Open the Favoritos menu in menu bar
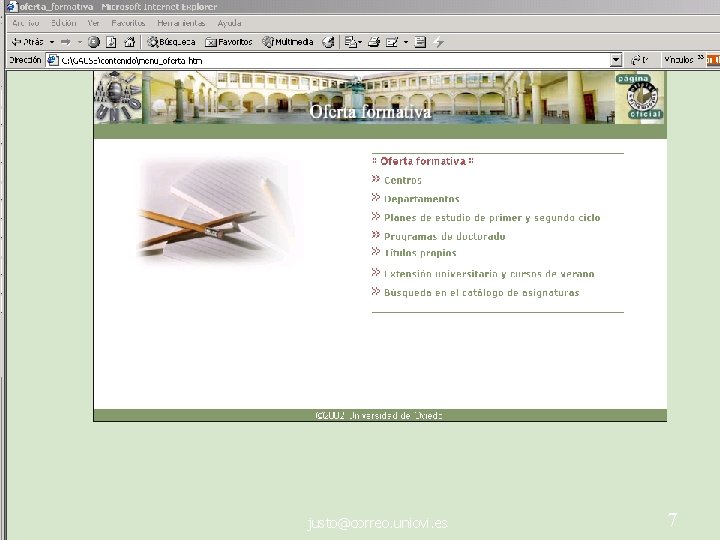The width and height of the screenshot is (720, 540). 128,23
